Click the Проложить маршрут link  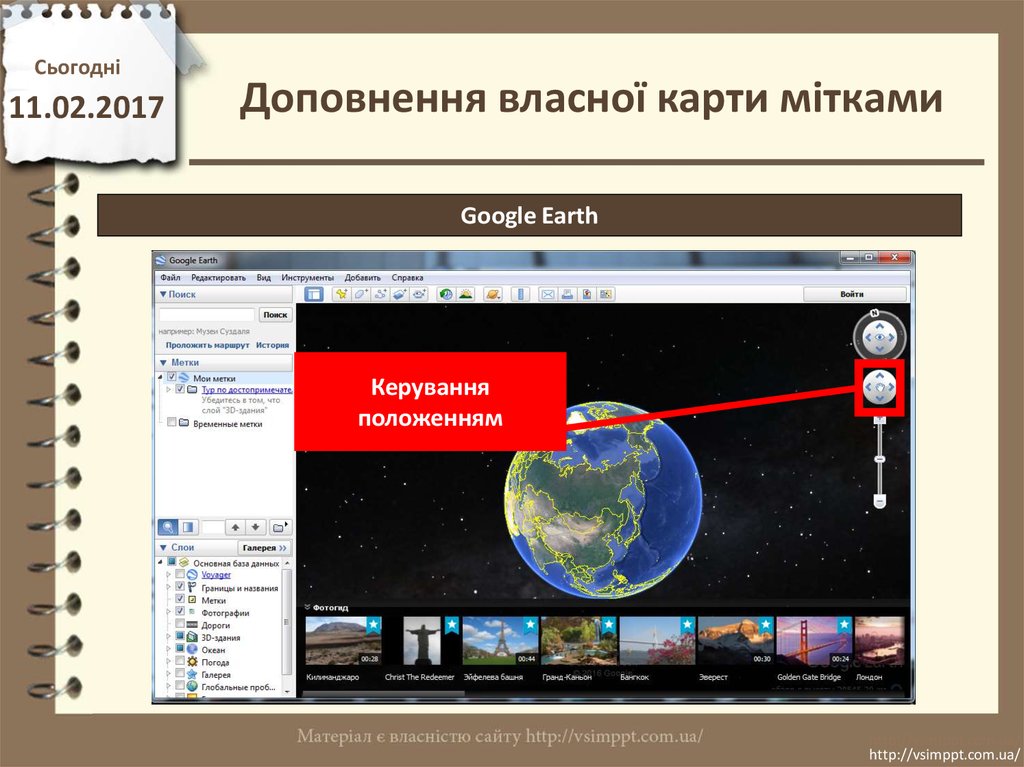coord(208,345)
